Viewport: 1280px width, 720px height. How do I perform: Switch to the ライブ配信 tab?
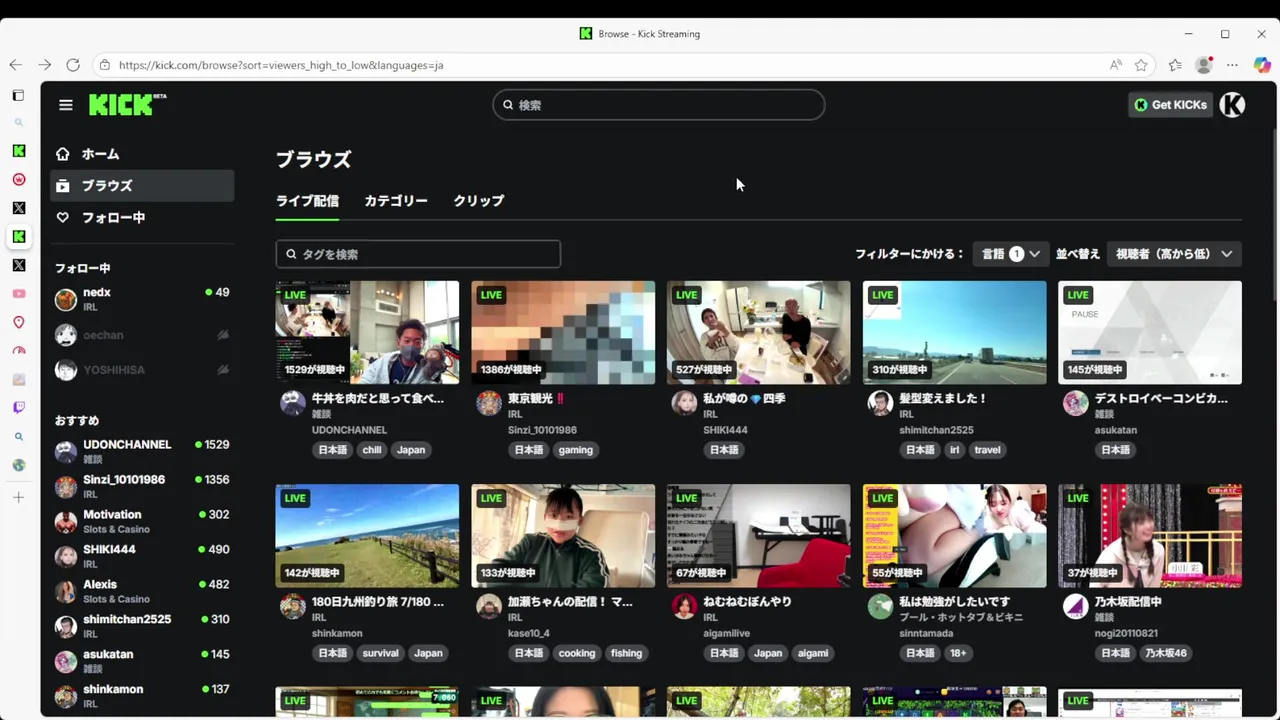click(x=307, y=201)
